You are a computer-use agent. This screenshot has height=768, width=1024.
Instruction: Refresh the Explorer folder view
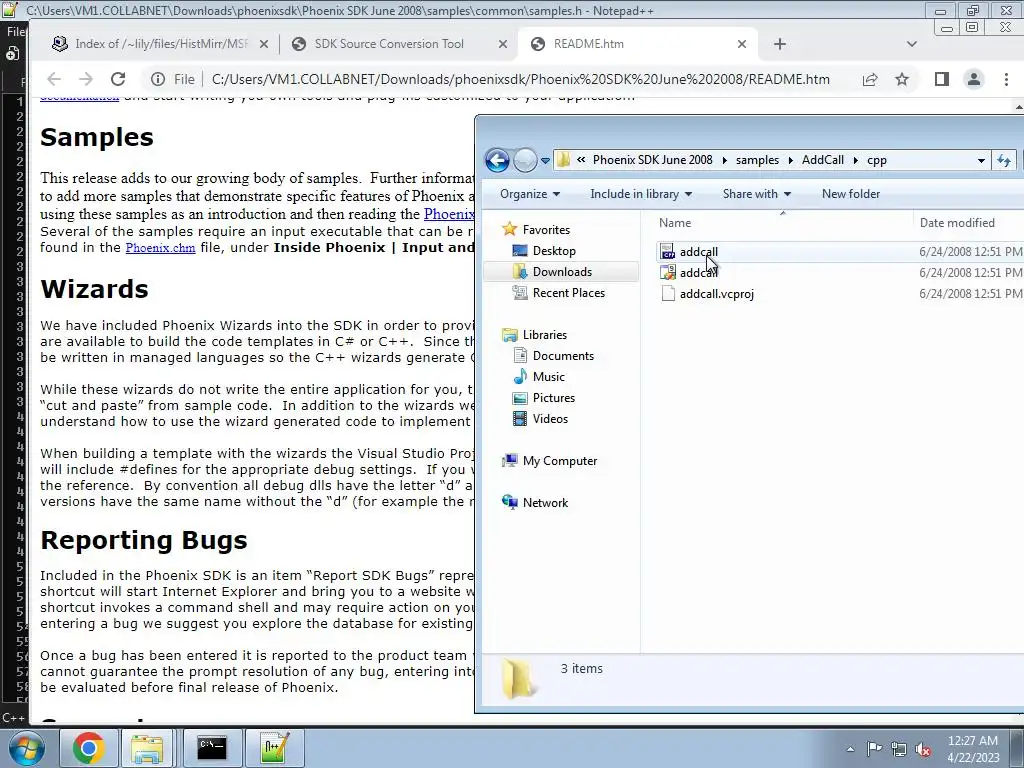point(1004,160)
